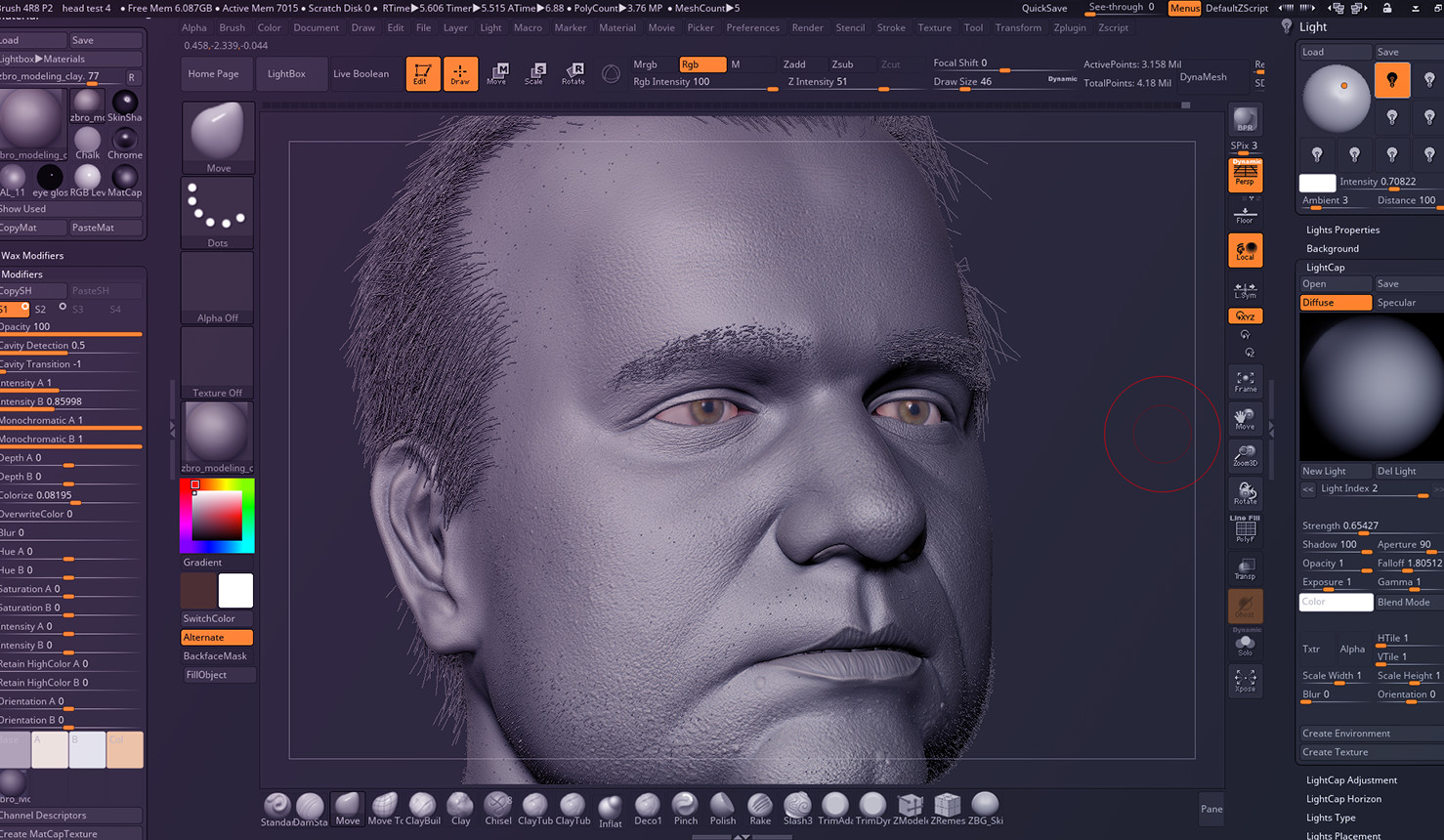Viewport: 1444px width, 840px height.
Task: Activate the Gxyz gizmo orientation icon
Action: point(1245,315)
